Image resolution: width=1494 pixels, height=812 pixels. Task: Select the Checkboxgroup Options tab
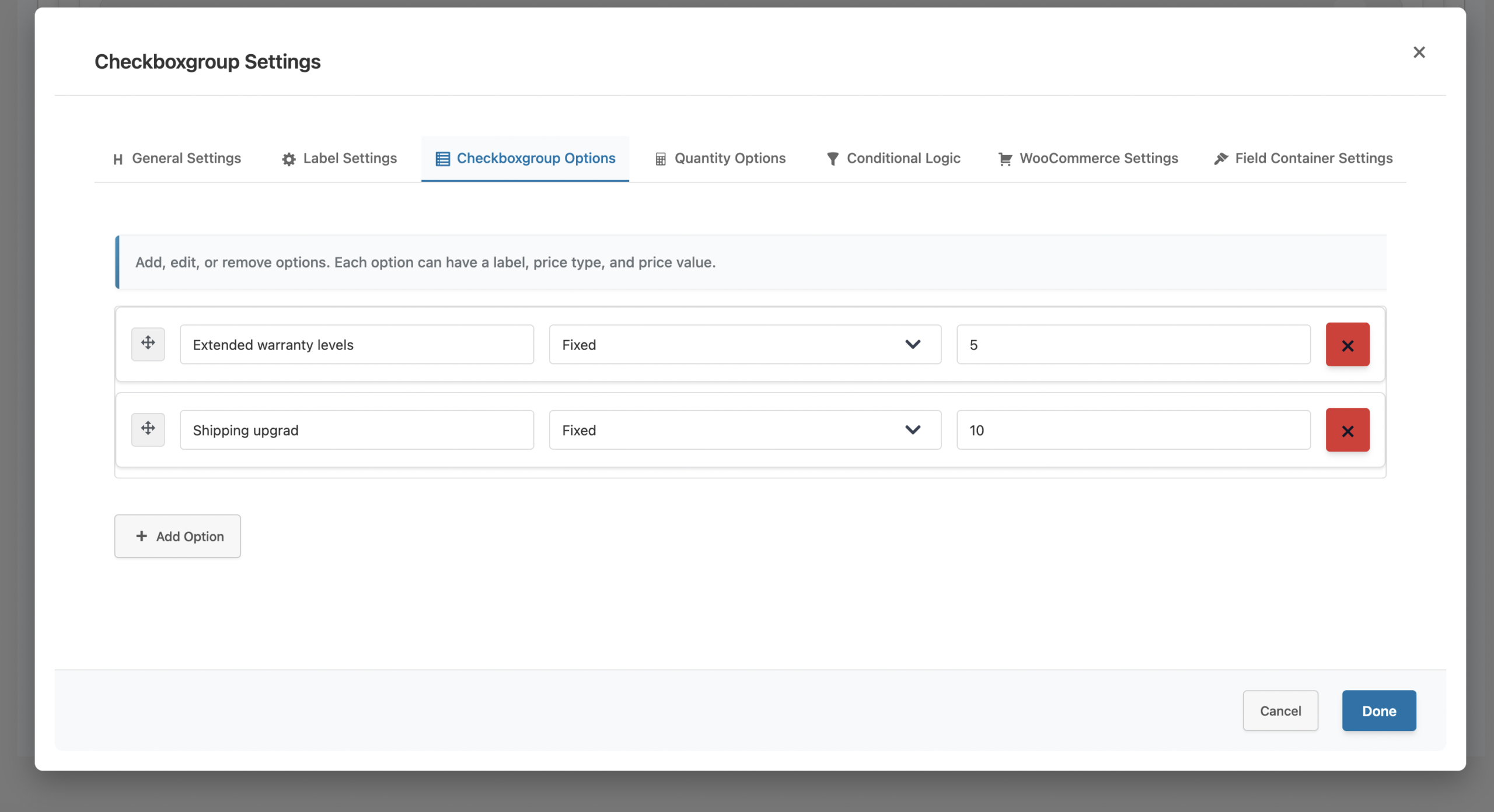[525, 159]
